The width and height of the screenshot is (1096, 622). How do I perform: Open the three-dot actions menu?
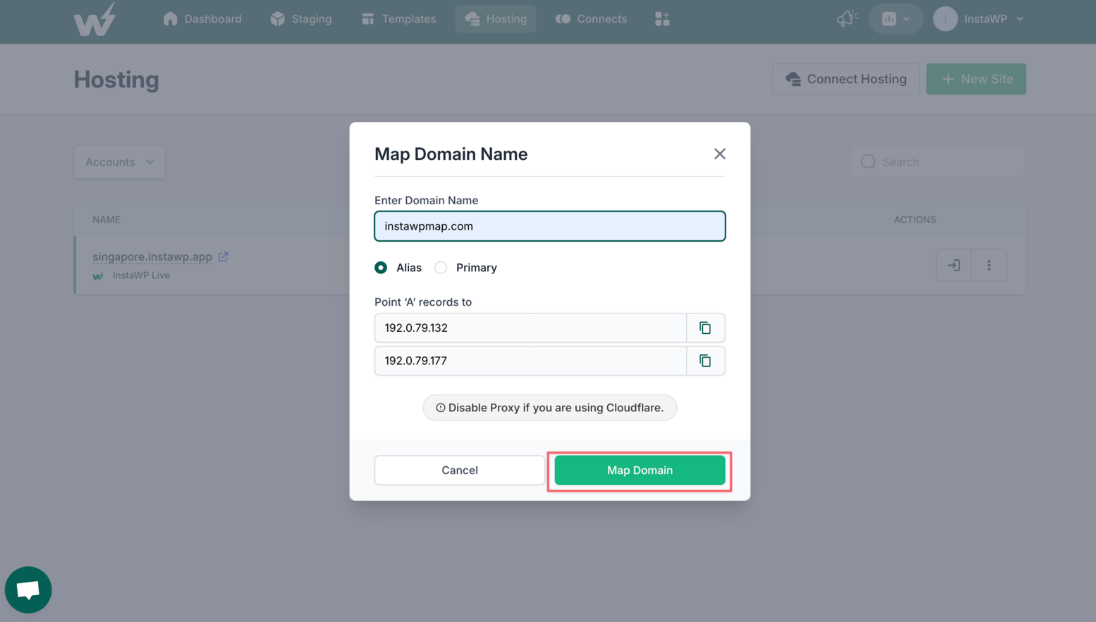click(x=988, y=265)
